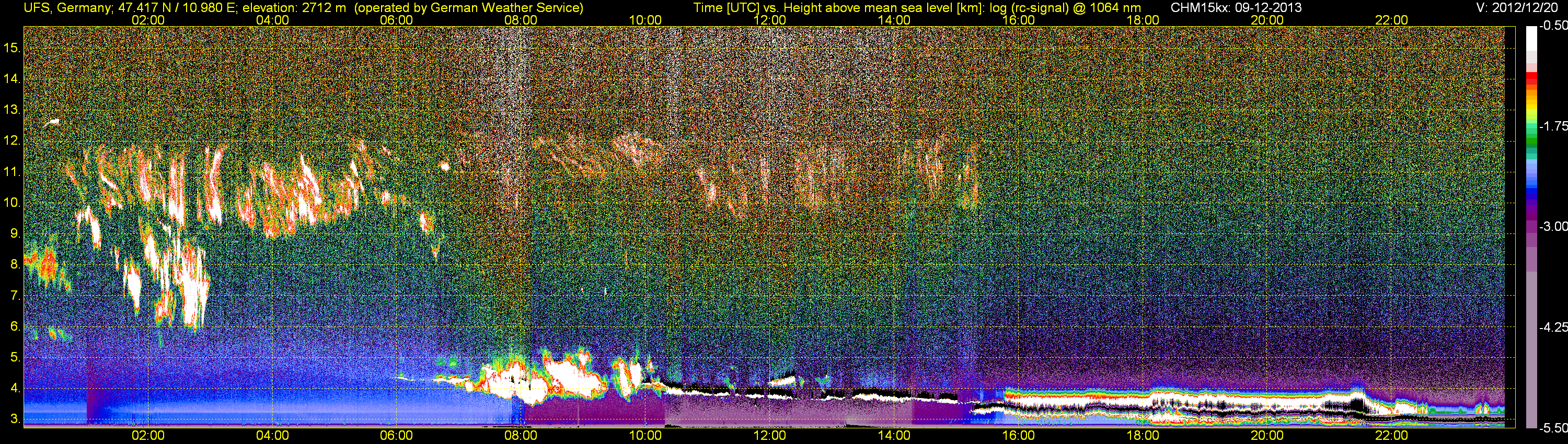Select the "13." height axis label

click(x=12, y=110)
